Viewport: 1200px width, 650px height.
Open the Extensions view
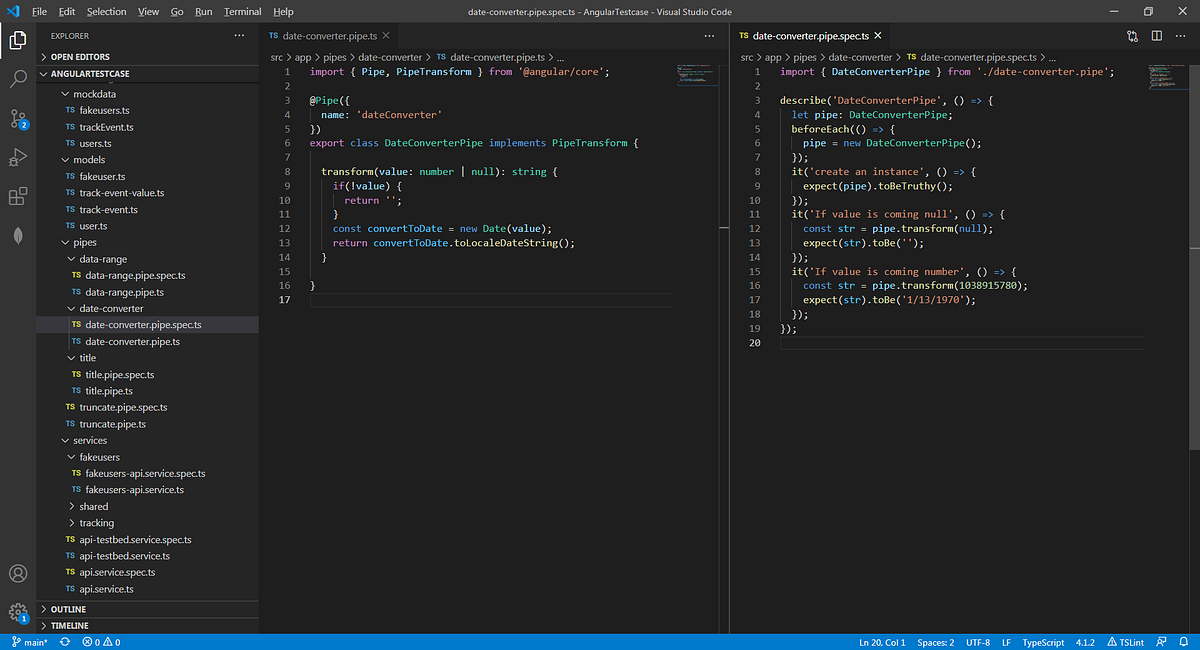(x=18, y=196)
